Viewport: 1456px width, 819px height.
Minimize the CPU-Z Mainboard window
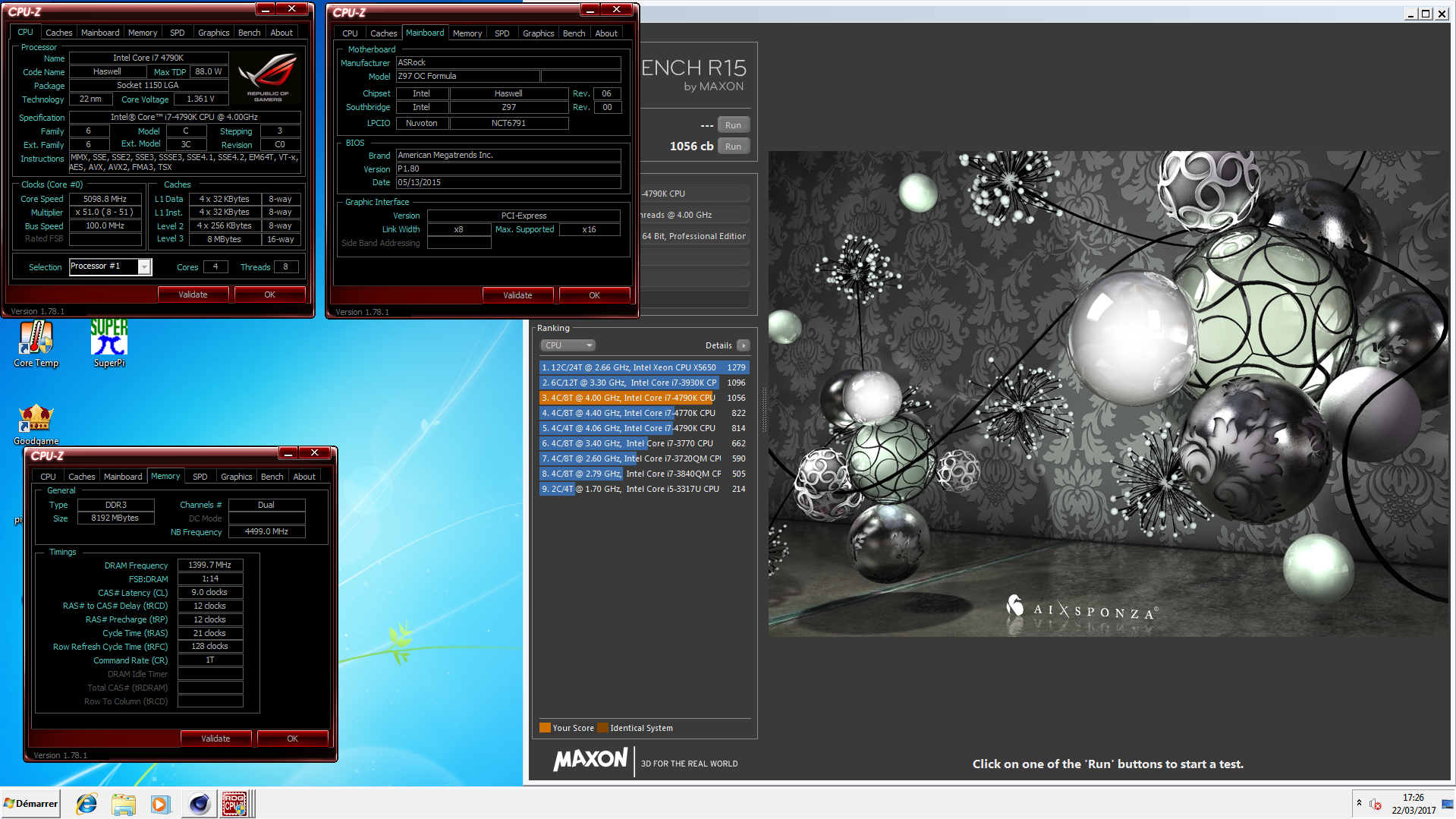(x=590, y=10)
